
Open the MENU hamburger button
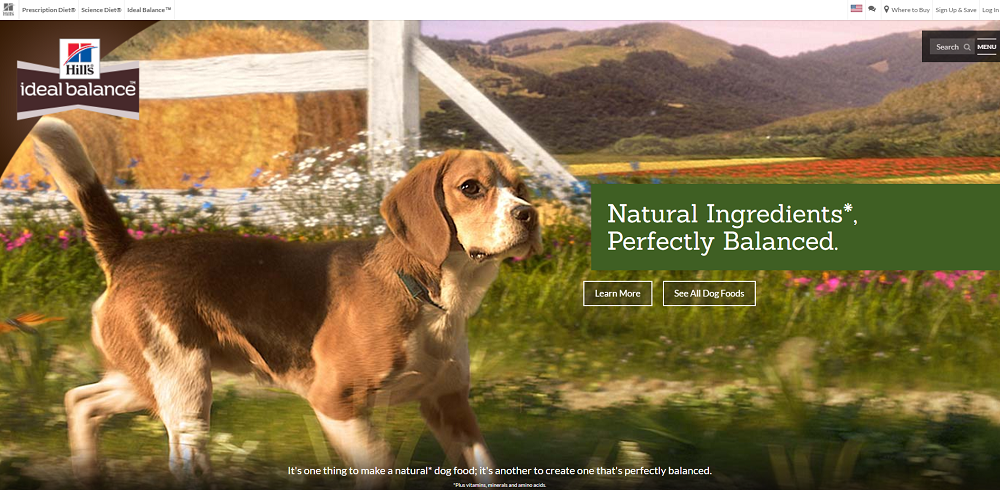[986, 47]
